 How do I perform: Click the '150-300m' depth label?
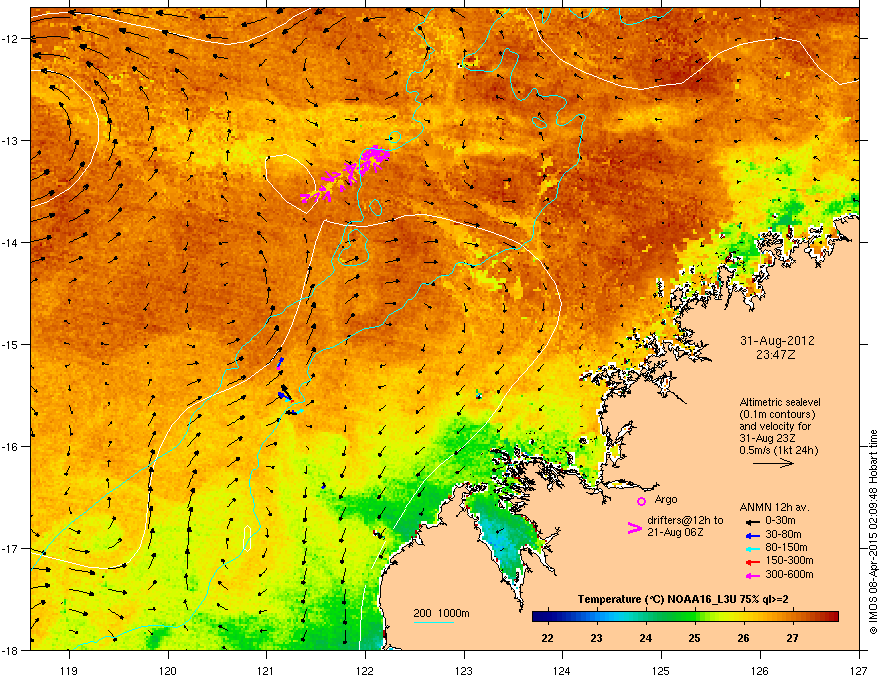click(x=789, y=561)
